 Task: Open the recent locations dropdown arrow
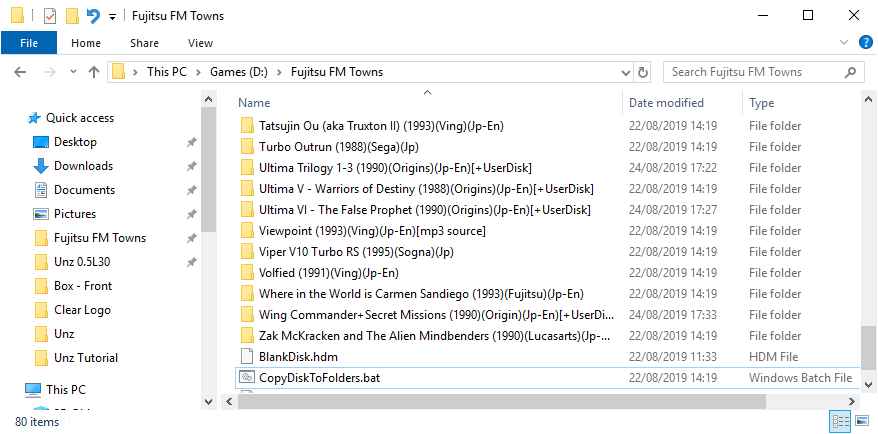[x=73, y=72]
